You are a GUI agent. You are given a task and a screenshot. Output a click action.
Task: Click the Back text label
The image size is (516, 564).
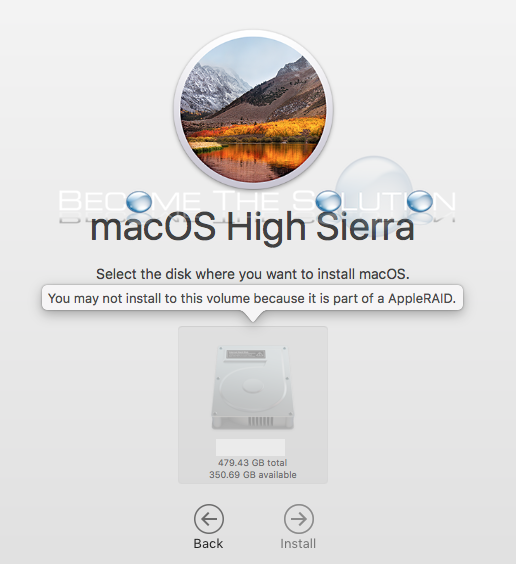pos(208,543)
